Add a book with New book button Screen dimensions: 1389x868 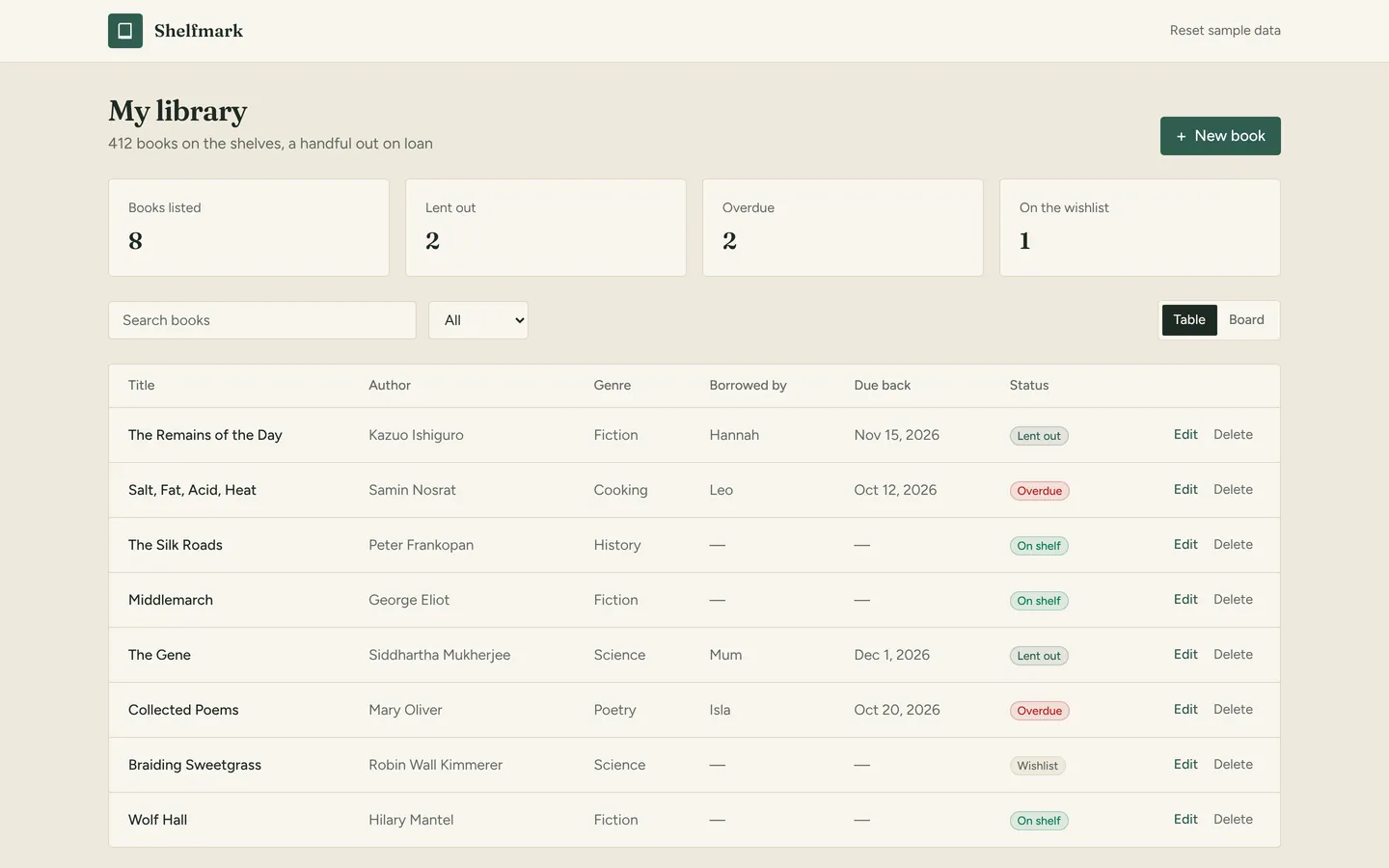click(1220, 136)
